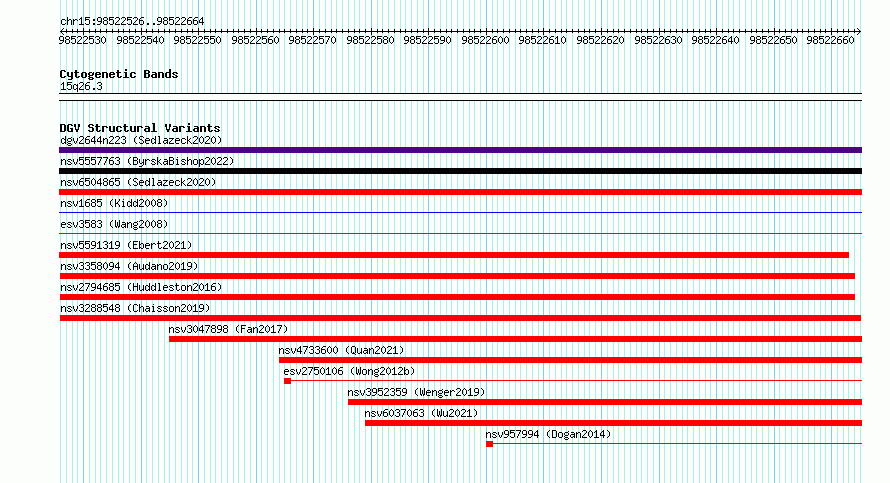Select the 15q26.3 band label
Screen dimensions: 890x483
coord(81,86)
